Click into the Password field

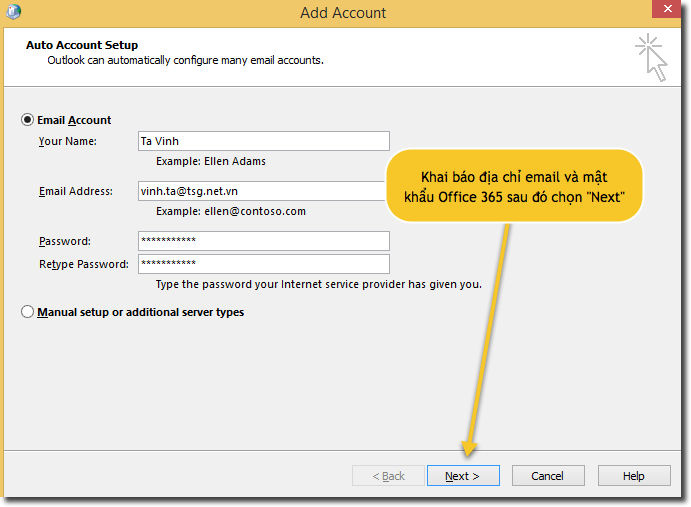pos(264,241)
